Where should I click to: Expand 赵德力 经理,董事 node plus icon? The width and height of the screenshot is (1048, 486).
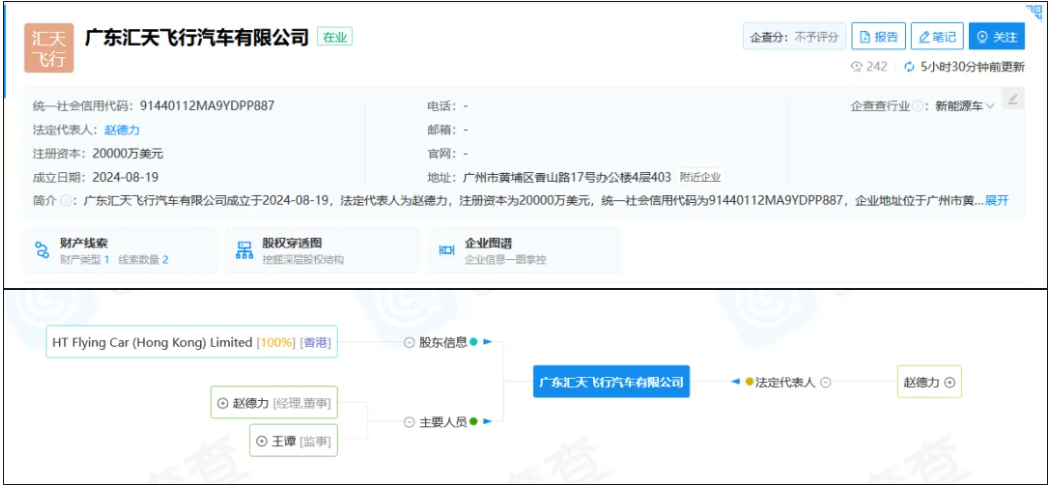223,403
